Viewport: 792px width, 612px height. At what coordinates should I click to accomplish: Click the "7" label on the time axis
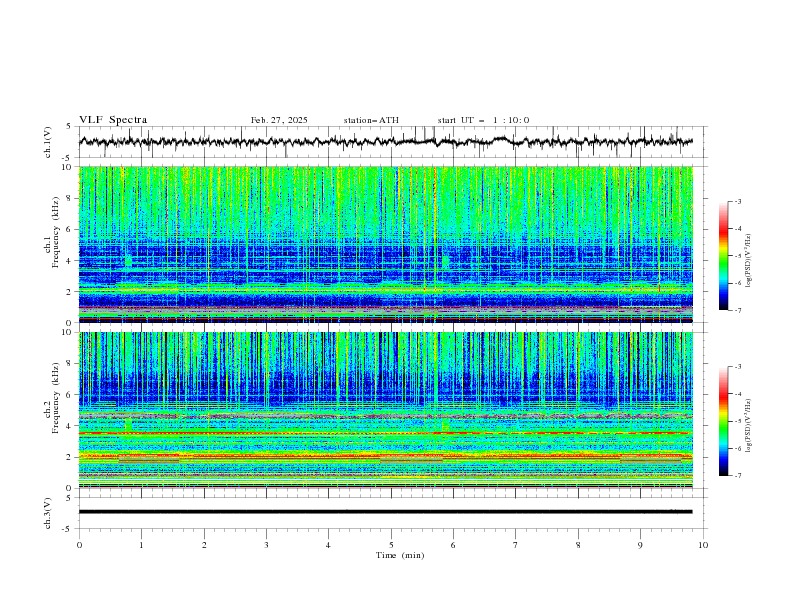(x=516, y=545)
